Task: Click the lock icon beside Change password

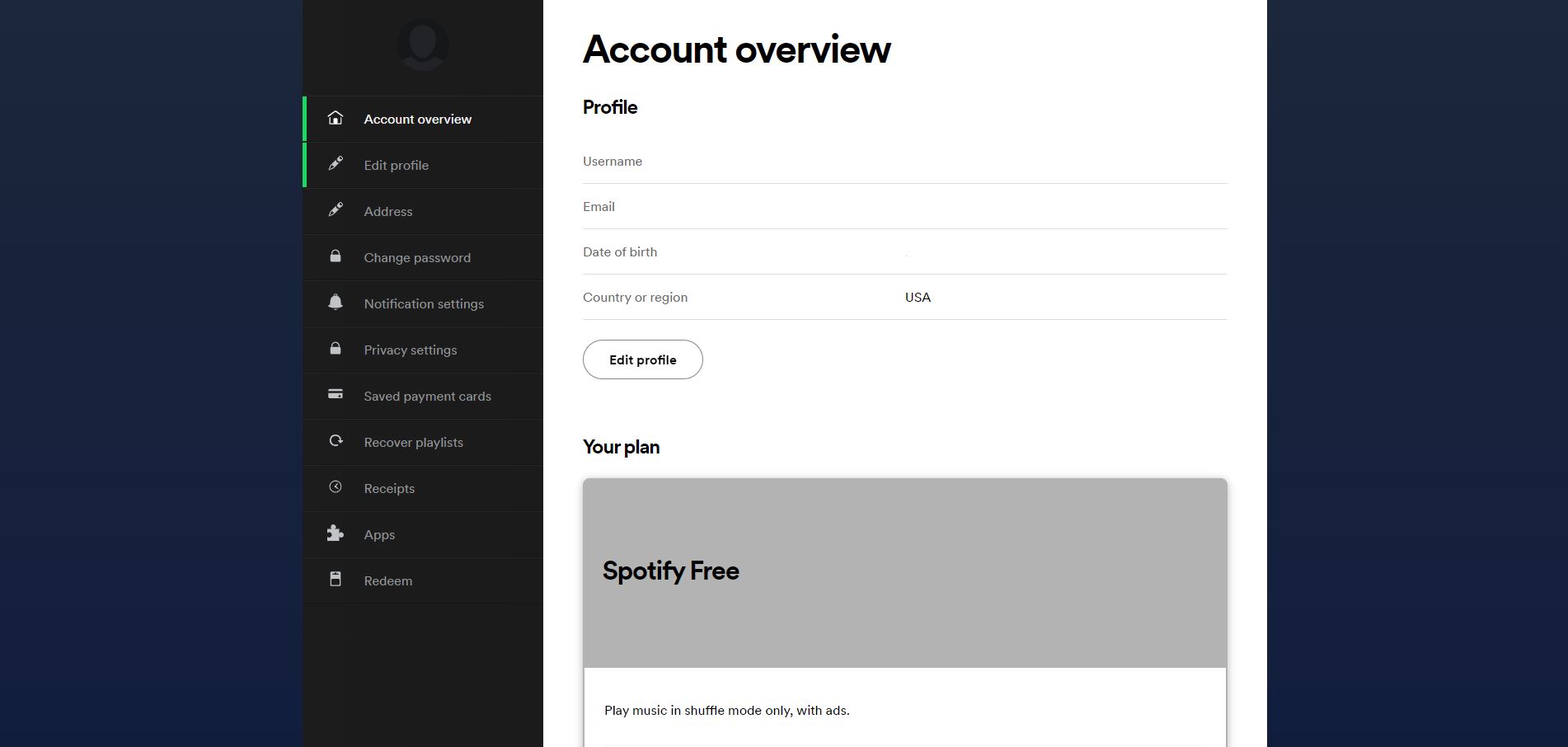Action: point(335,256)
